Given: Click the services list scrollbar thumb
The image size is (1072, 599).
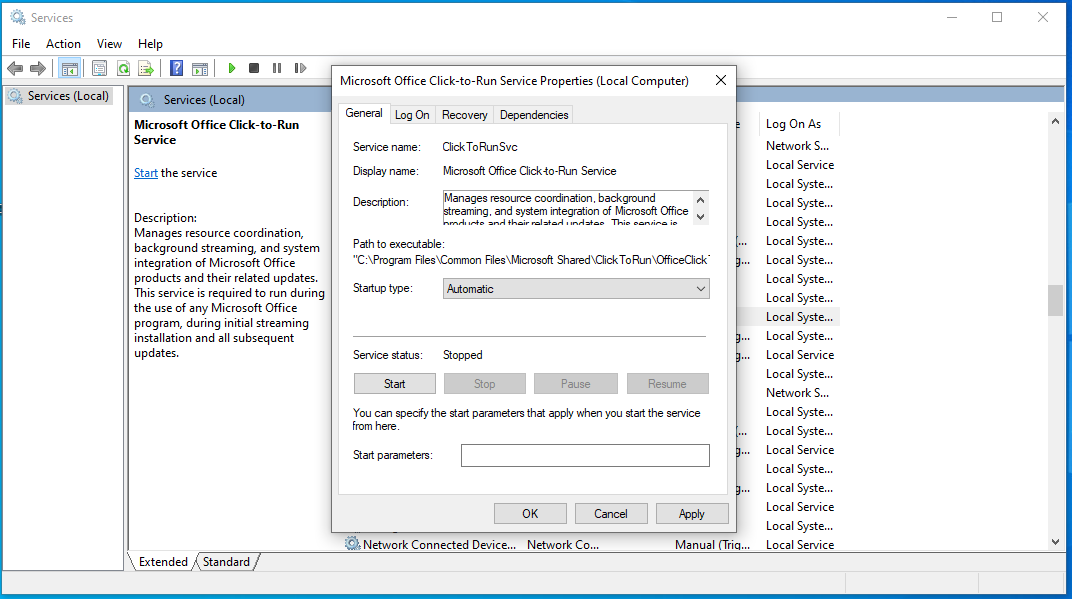Looking at the screenshot, I should point(1056,300).
